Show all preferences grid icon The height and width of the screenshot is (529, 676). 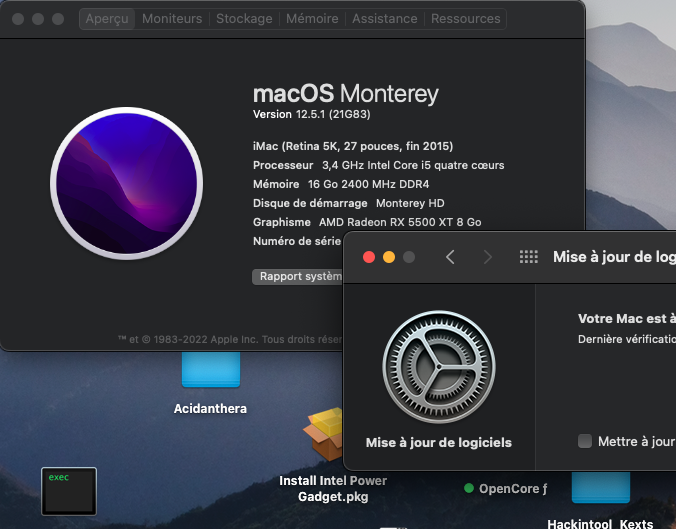[529, 257]
